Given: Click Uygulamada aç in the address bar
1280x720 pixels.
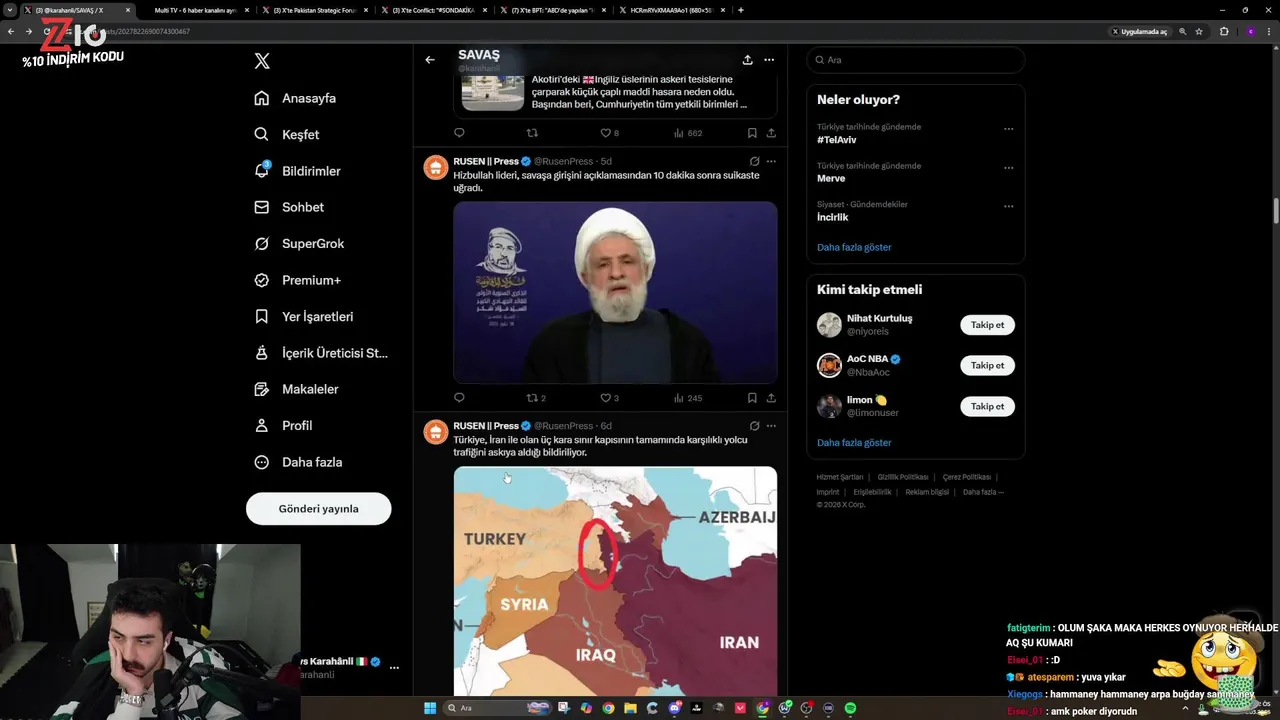Looking at the screenshot, I should click(1140, 31).
